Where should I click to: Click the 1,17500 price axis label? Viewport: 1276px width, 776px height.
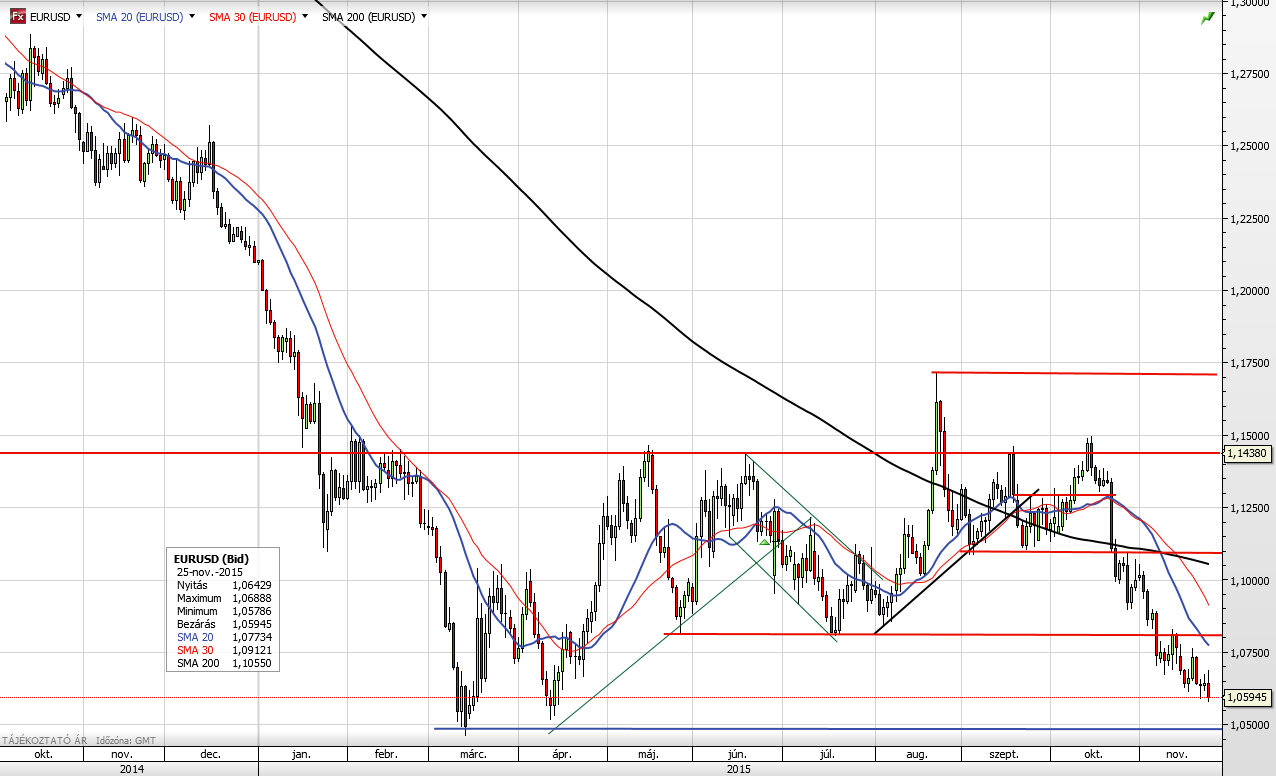tap(1250, 363)
